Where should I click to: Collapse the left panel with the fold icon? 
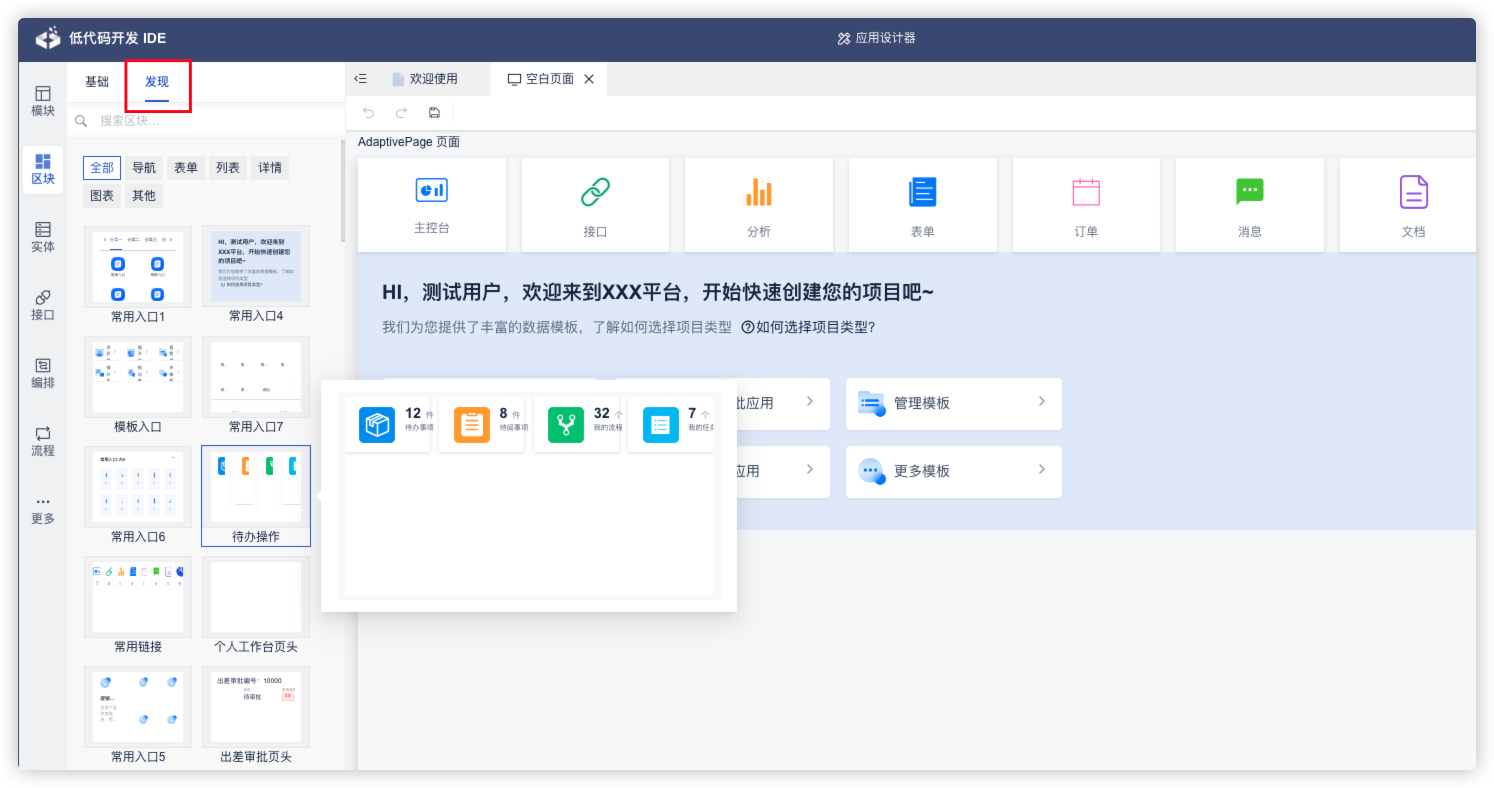click(x=361, y=79)
